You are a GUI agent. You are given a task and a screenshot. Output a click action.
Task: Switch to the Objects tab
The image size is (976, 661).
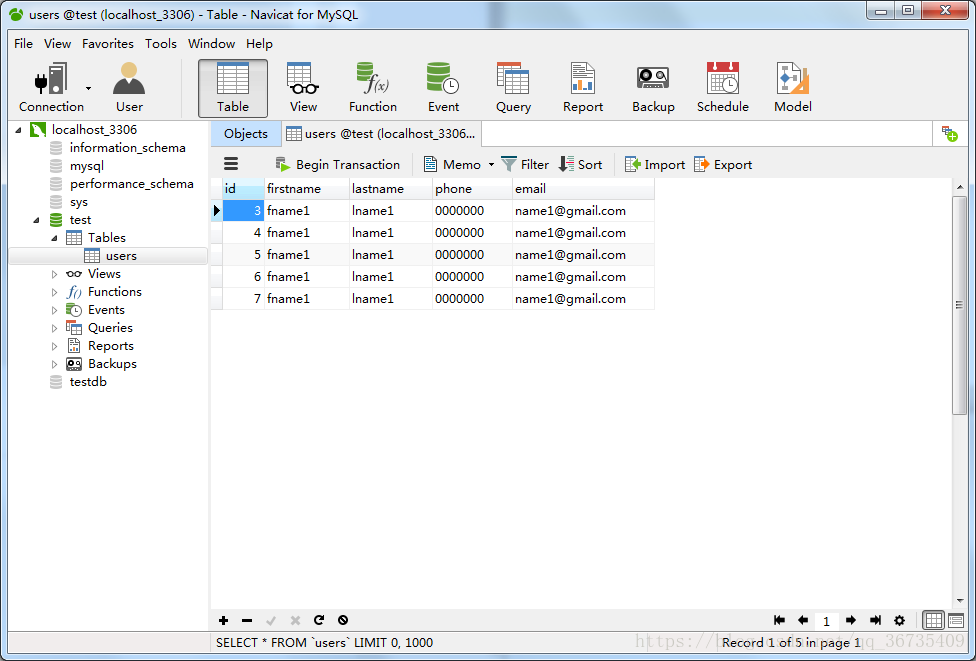click(246, 133)
